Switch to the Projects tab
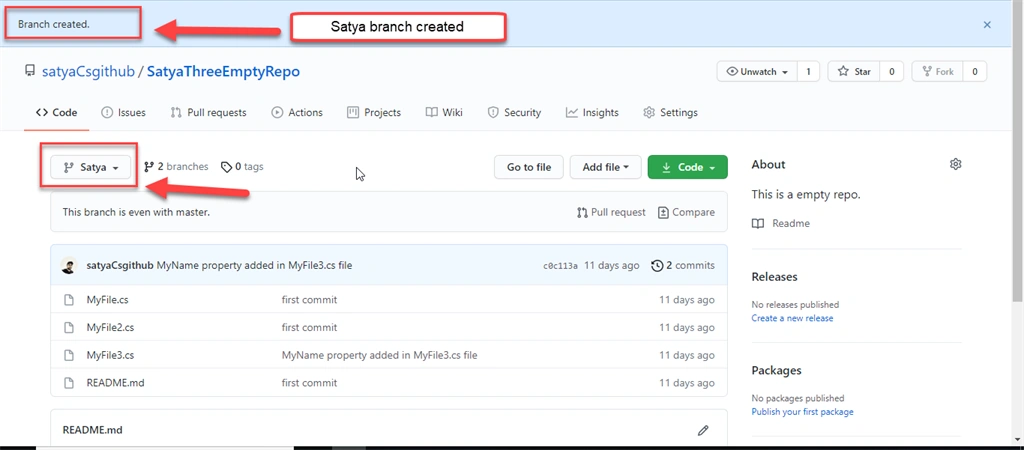This screenshot has width=1024, height=450. coord(374,112)
